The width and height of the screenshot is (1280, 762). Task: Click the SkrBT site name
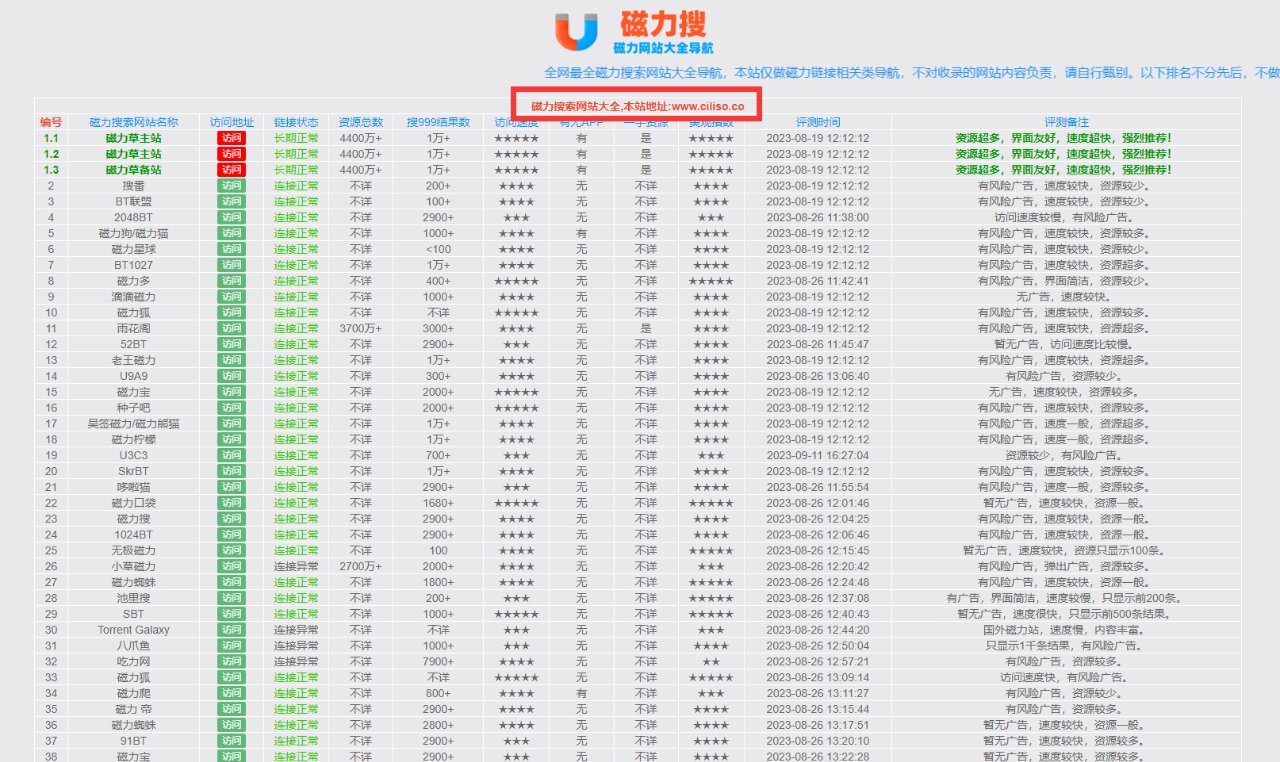coord(131,470)
